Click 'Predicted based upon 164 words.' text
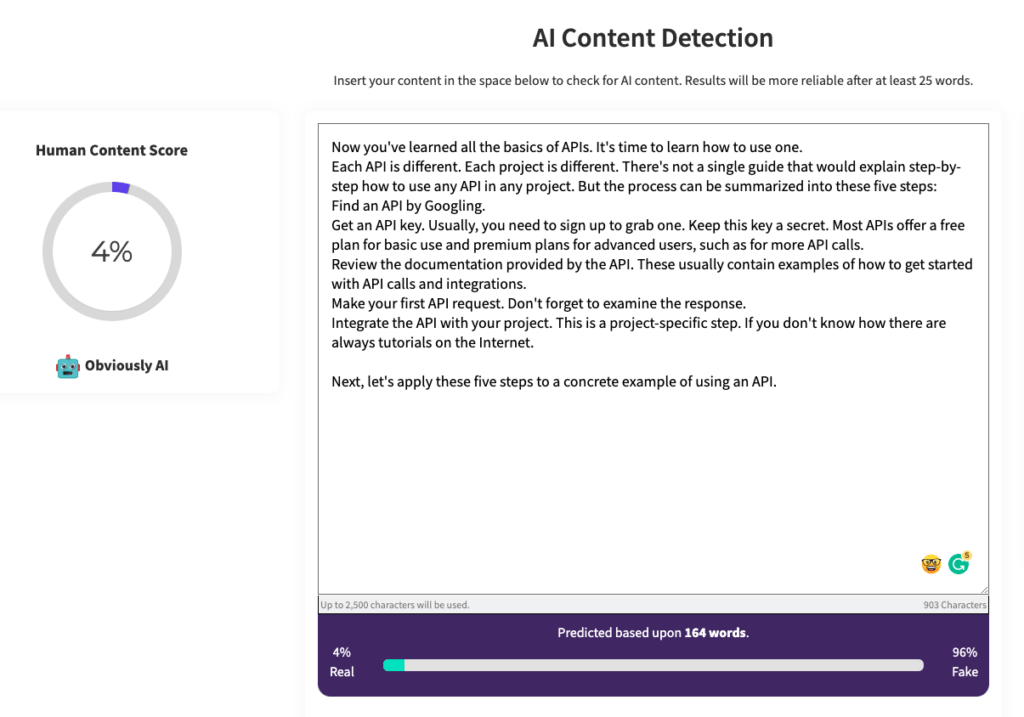The height and width of the screenshot is (717, 1024). 653,632
